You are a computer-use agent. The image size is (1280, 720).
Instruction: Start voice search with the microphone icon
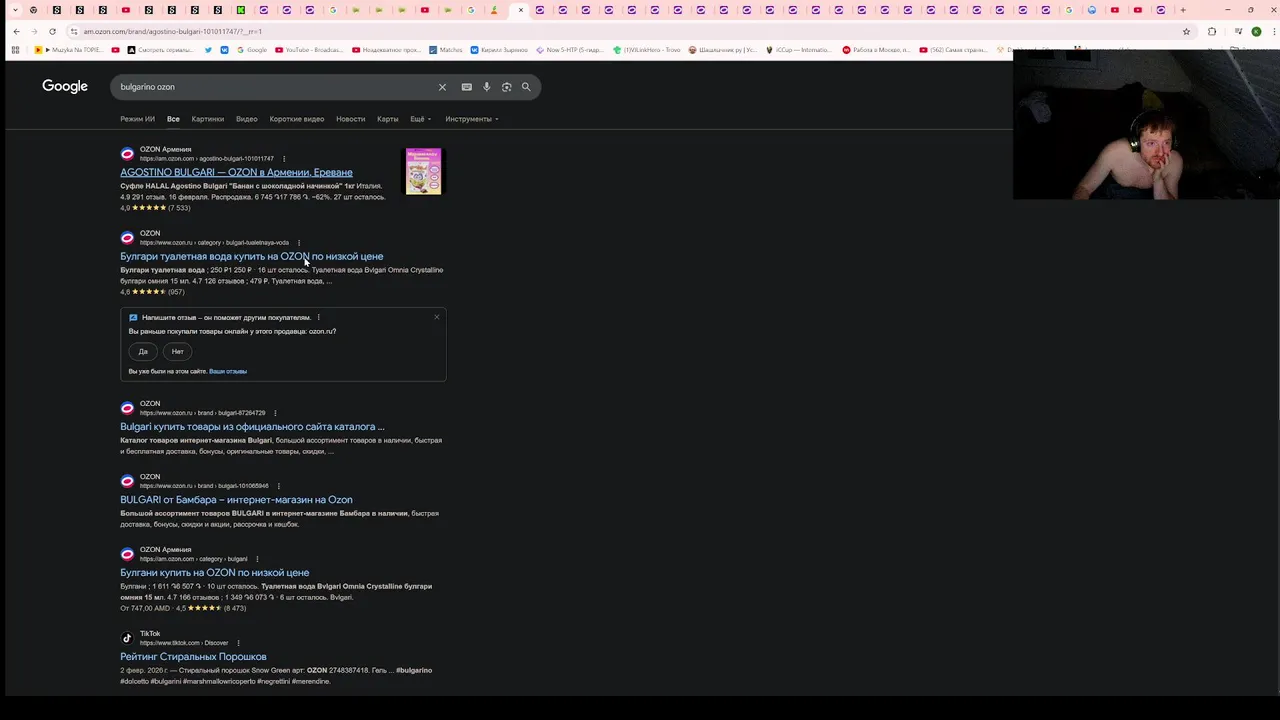(486, 87)
